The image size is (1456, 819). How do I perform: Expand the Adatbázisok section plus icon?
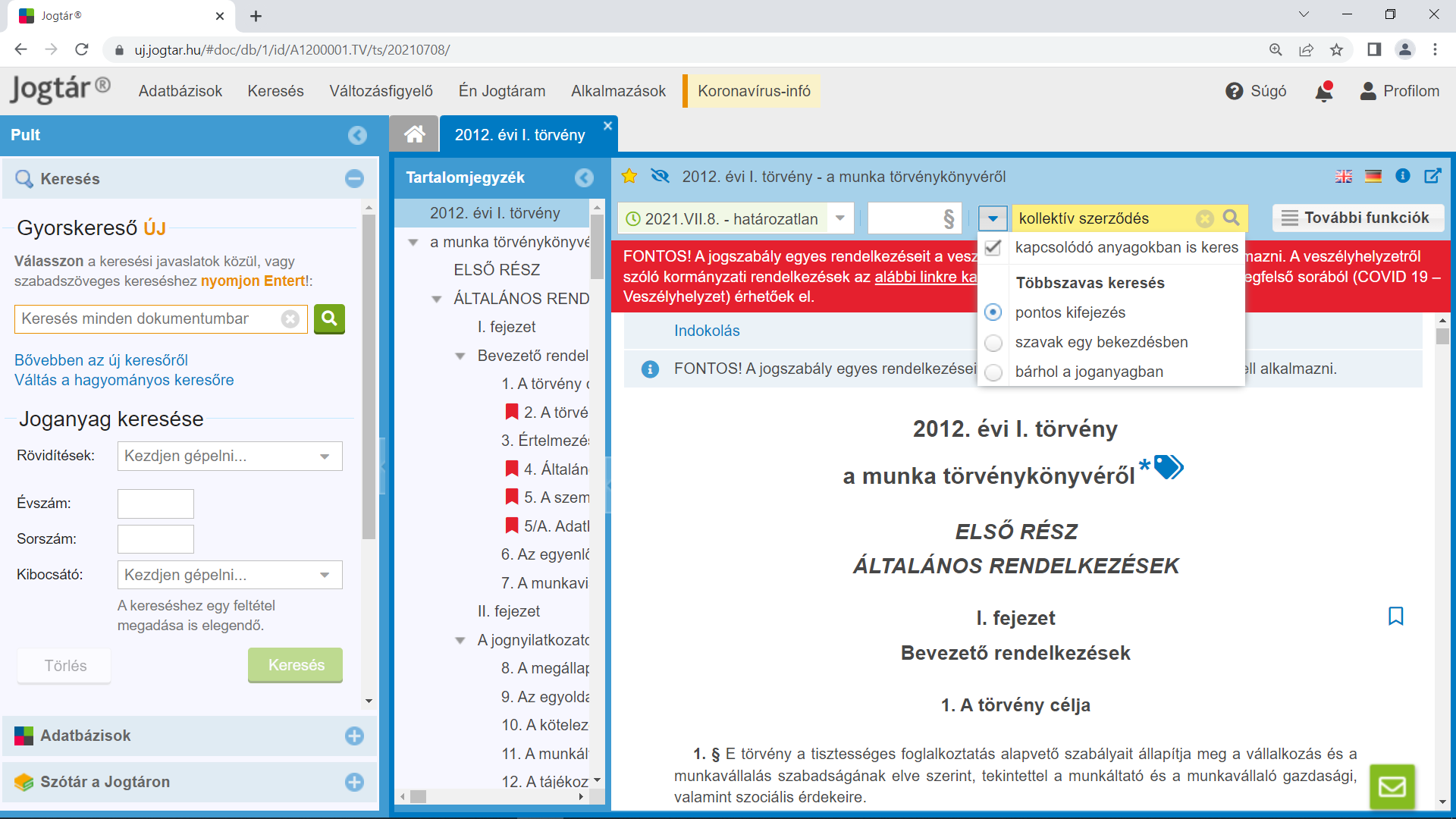[354, 736]
